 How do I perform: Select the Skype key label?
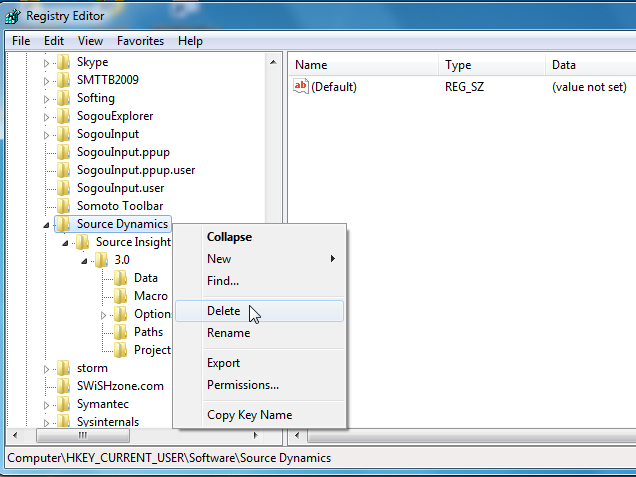pos(92,62)
